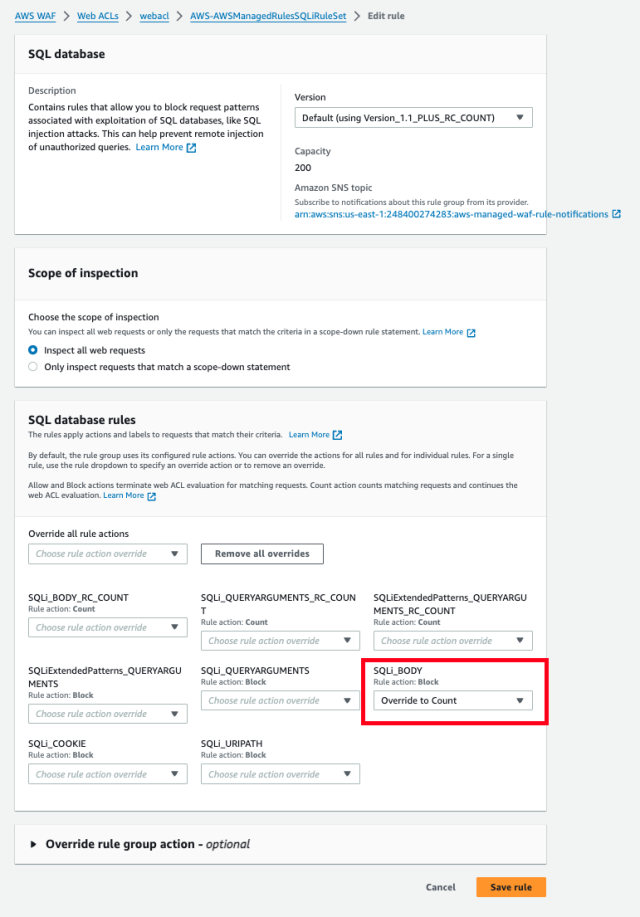Open AWS-AWSManagedRulesSQLiRuleSet breadcrumb link

point(268,16)
